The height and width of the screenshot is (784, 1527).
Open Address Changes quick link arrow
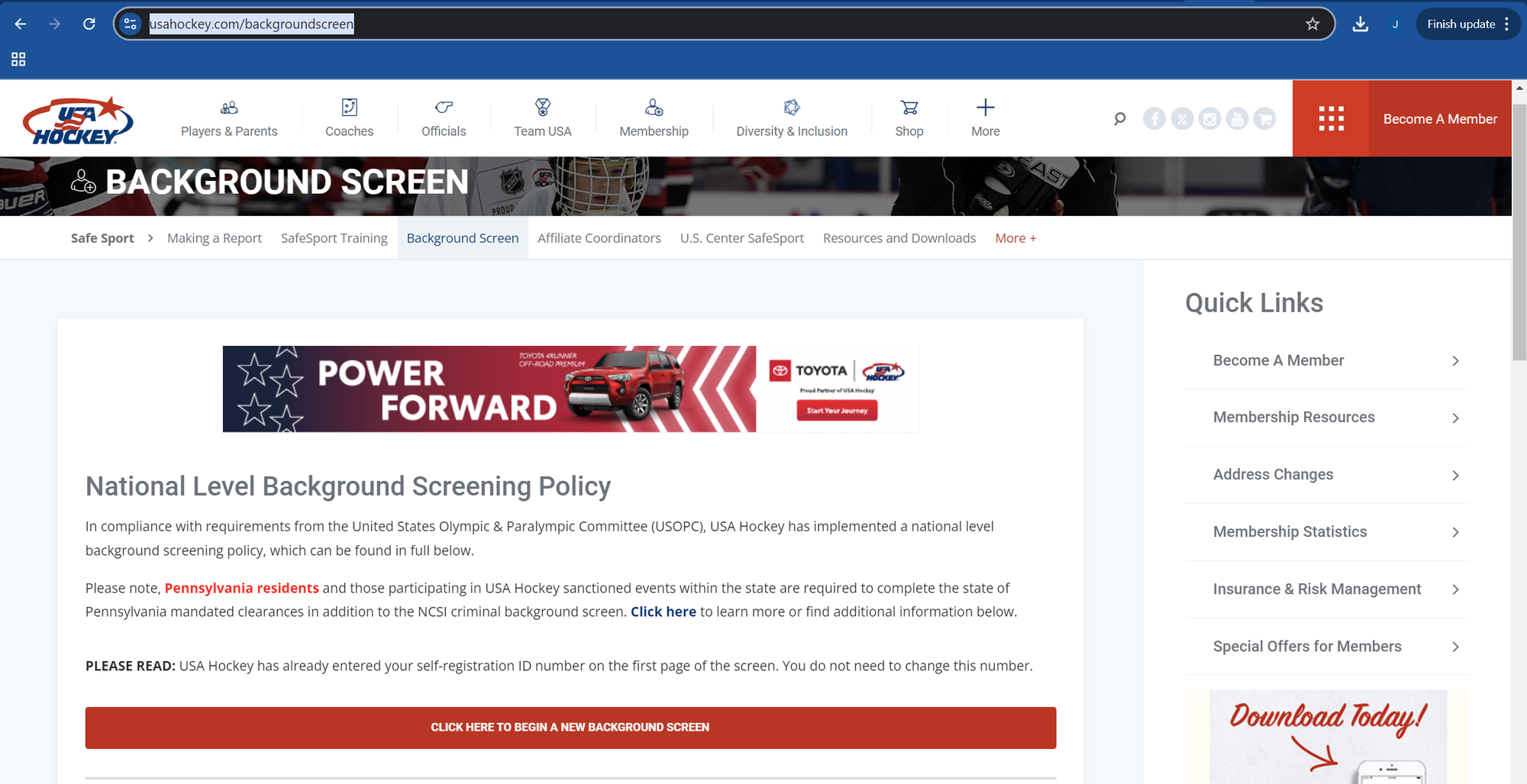click(1455, 475)
